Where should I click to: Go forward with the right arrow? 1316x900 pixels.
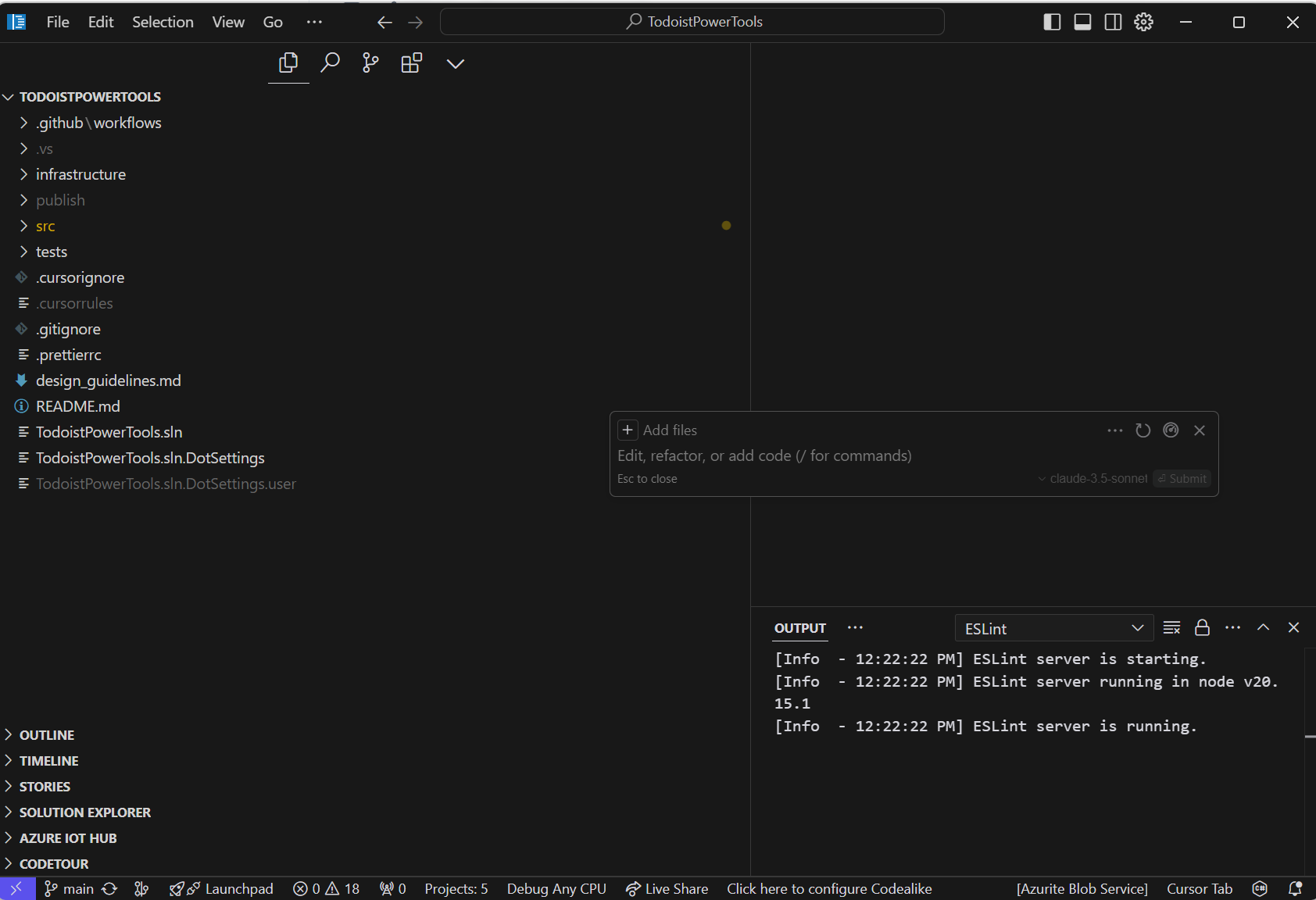416,22
